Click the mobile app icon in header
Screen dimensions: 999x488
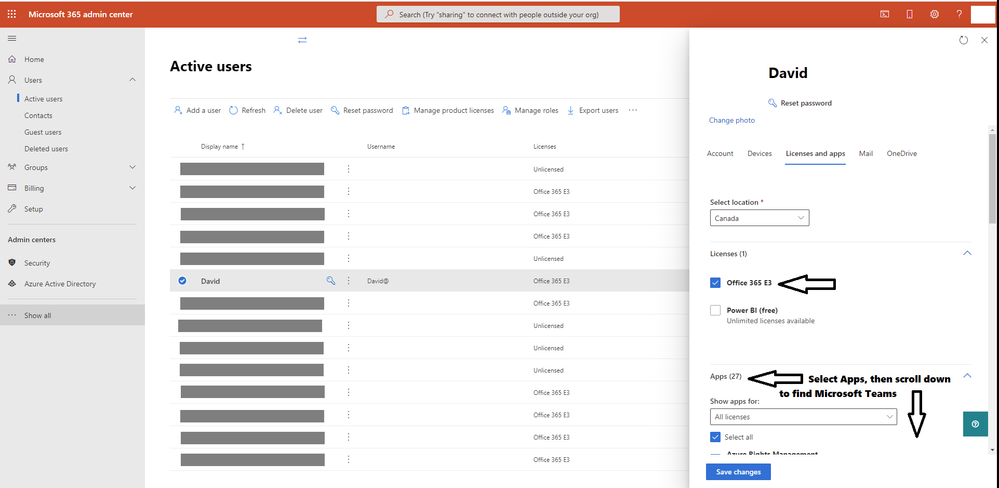click(909, 14)
